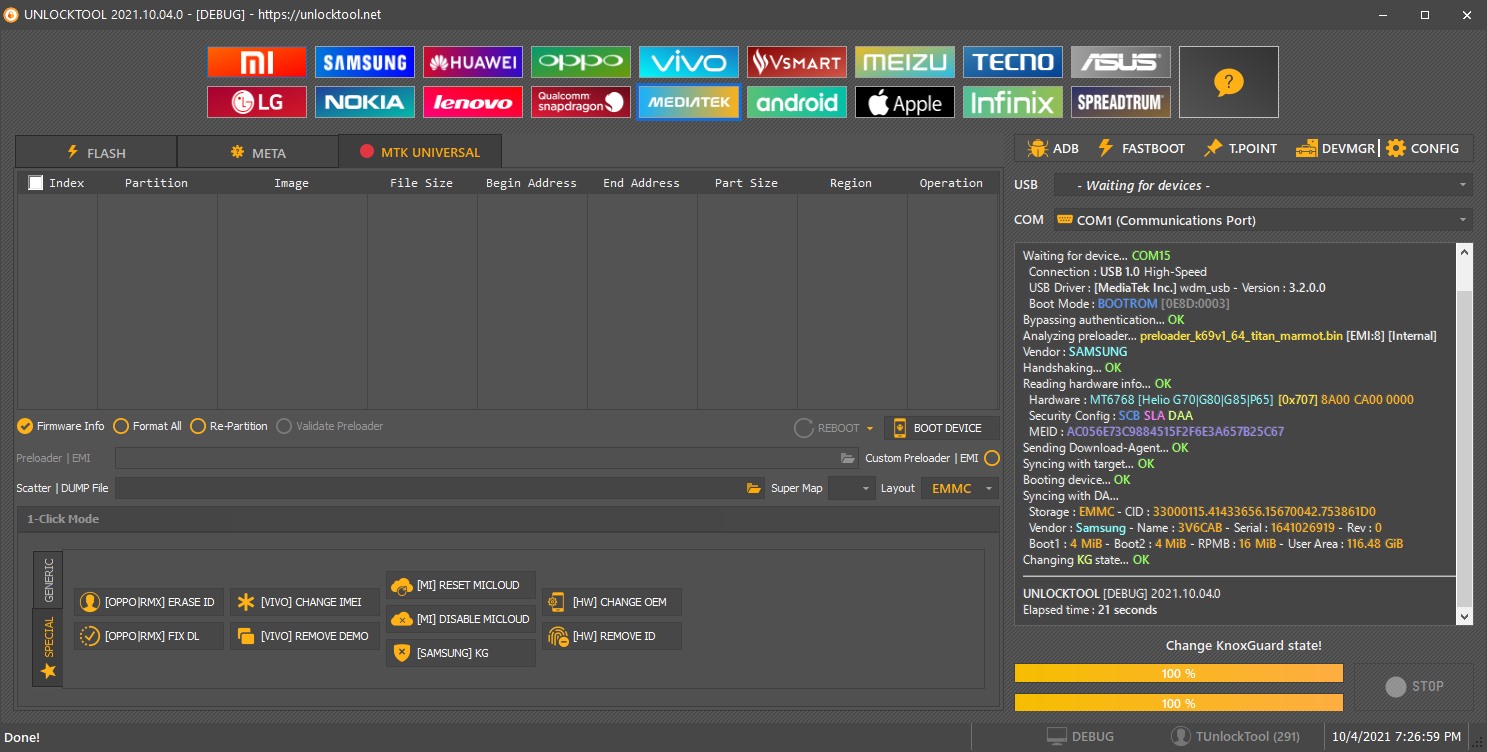Select the MediaTek brand icon
The image size is (1487, 752).
(689, 102)
